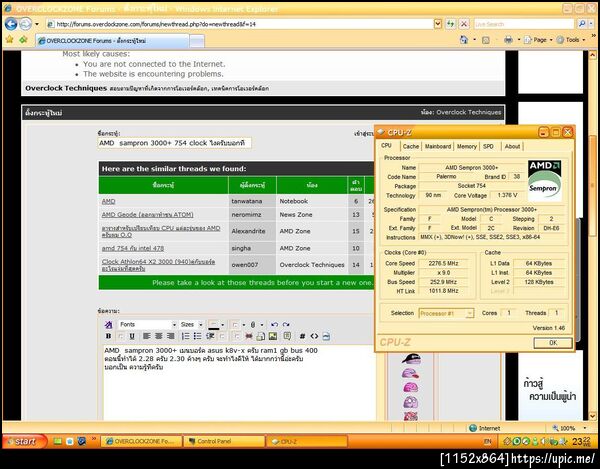Image resolution: width=600 pixels, height=469 pixels.
Task: Open the 'AMD Geode' thread link
Action: 147,215
